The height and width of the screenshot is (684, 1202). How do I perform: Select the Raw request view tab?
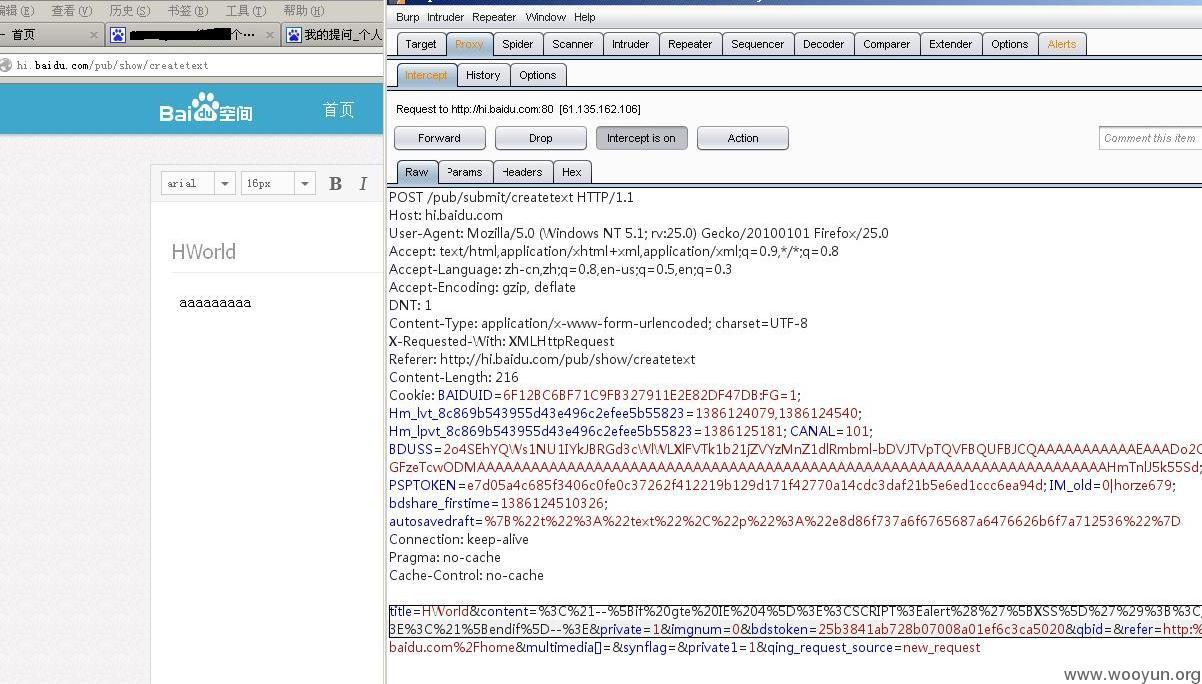(417, 172)
